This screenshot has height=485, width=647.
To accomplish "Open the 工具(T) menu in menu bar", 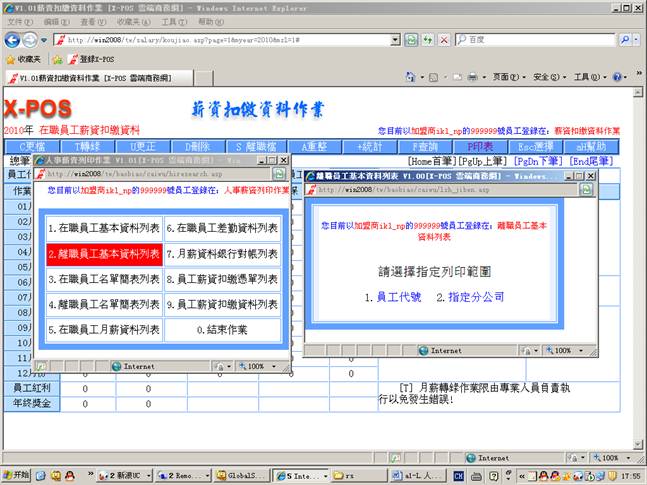I will click(173, 21).
